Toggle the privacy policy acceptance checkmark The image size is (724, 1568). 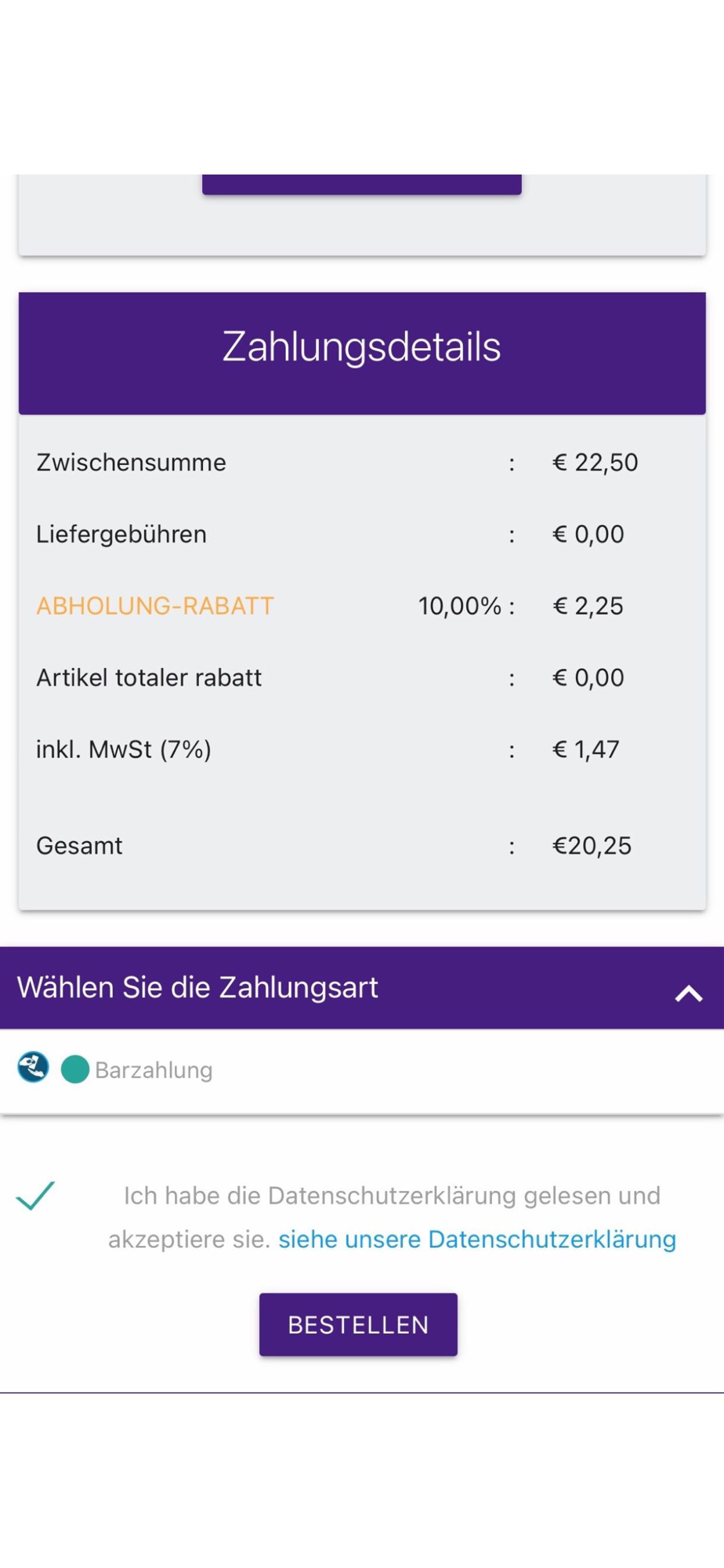[36, 1196]
